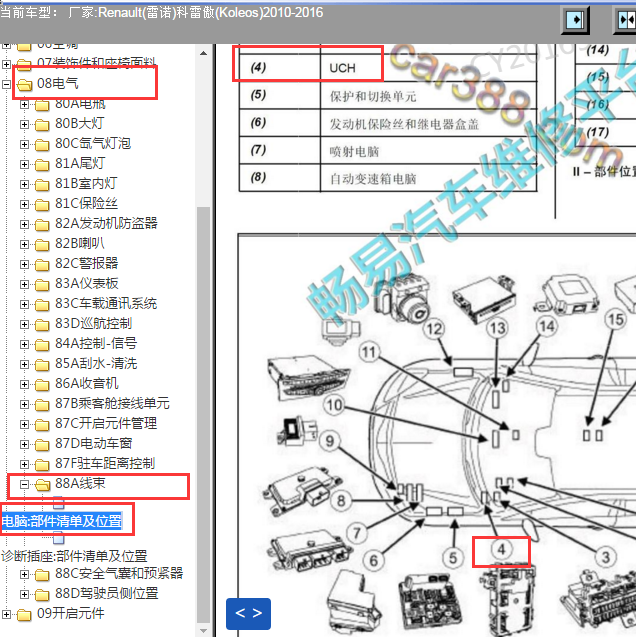Screen dimensions: 636x637
Task: Click the folder icon beside 85A刮水-清洗
Action: [x=42, y=364]
